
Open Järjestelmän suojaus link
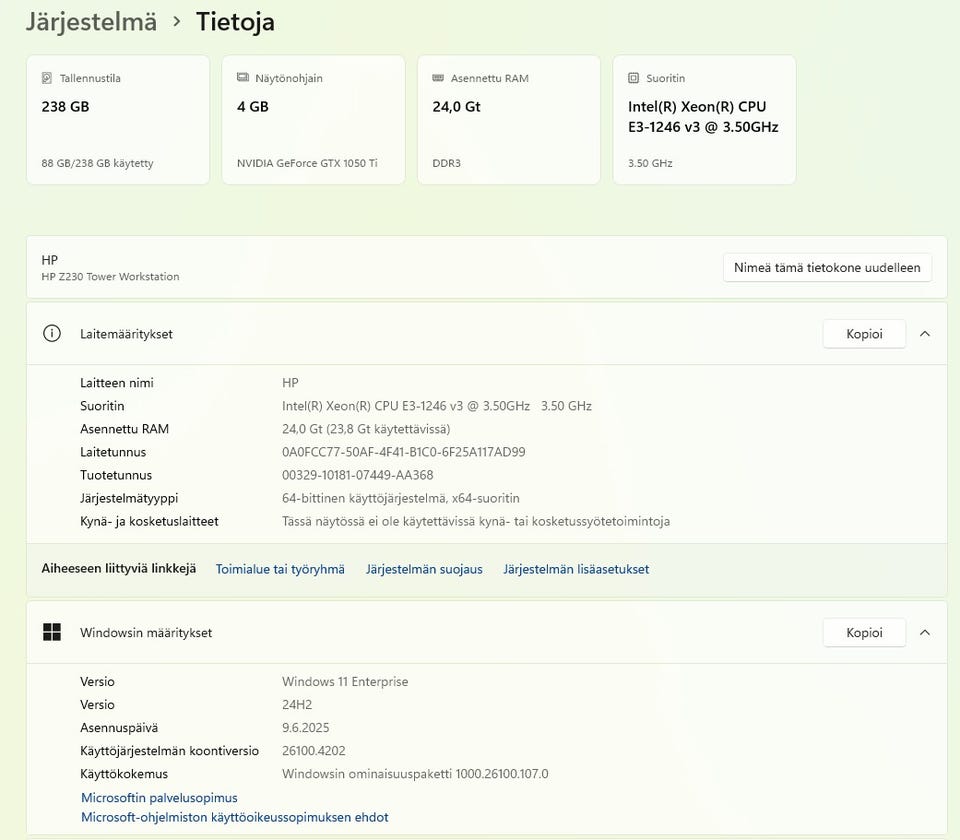[424, 569]
